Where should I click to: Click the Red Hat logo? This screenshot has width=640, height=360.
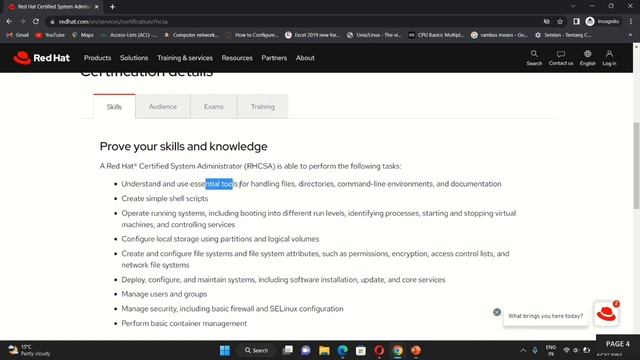pos(41,58)
